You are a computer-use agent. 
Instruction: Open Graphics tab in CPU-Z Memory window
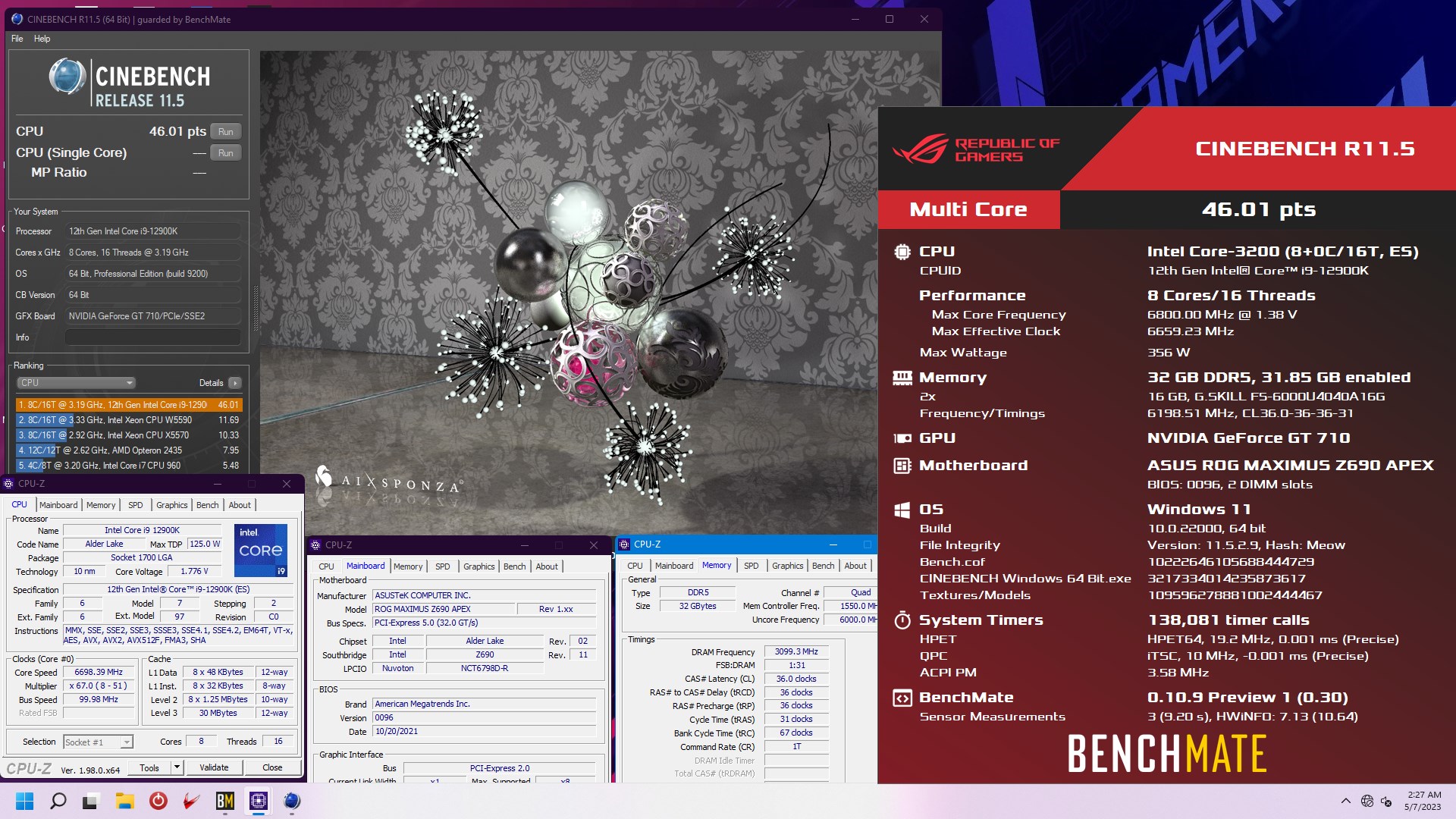(787, 566)
